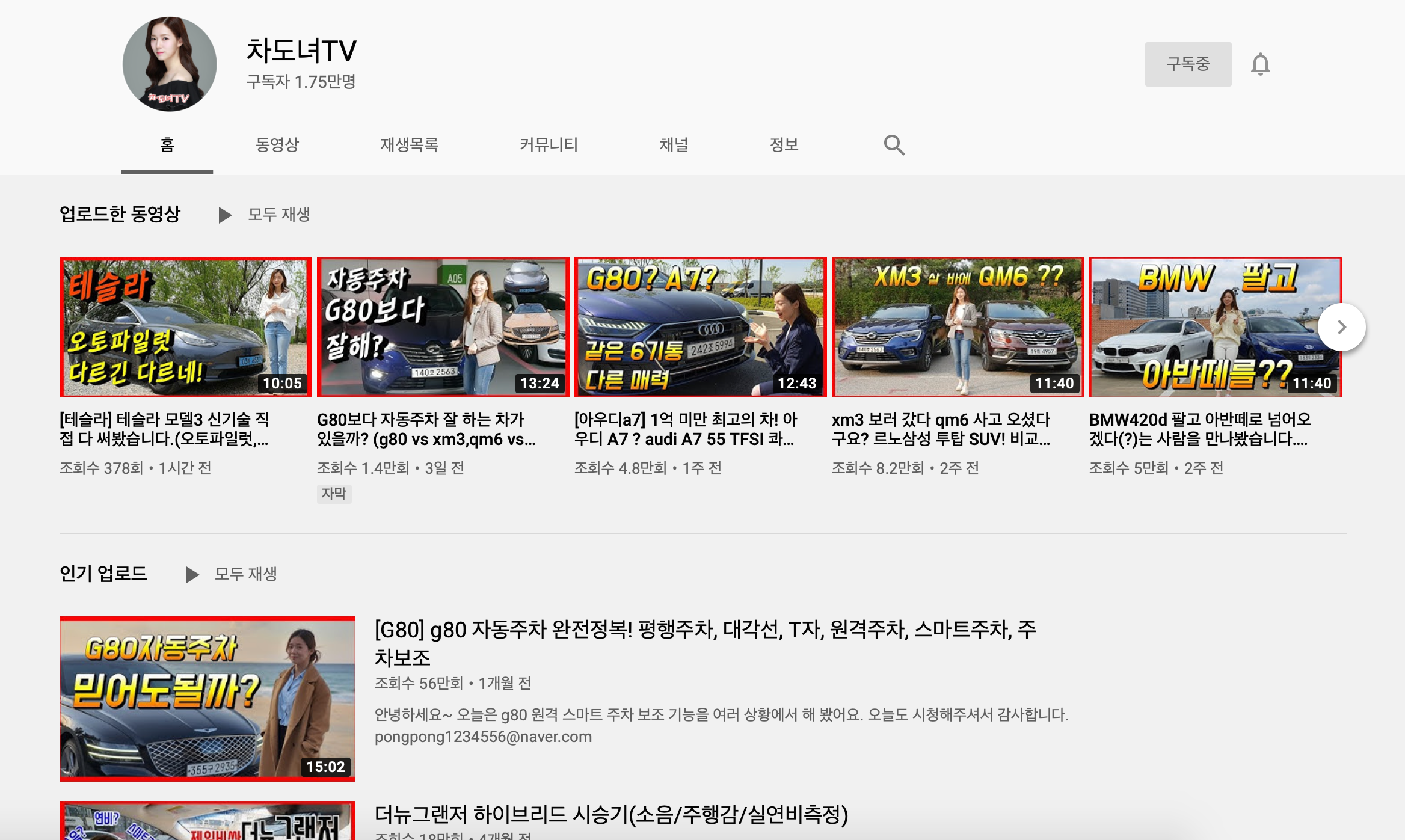
Task: Click the 차도녀TV channel avatar
Action: pos(170,64)
